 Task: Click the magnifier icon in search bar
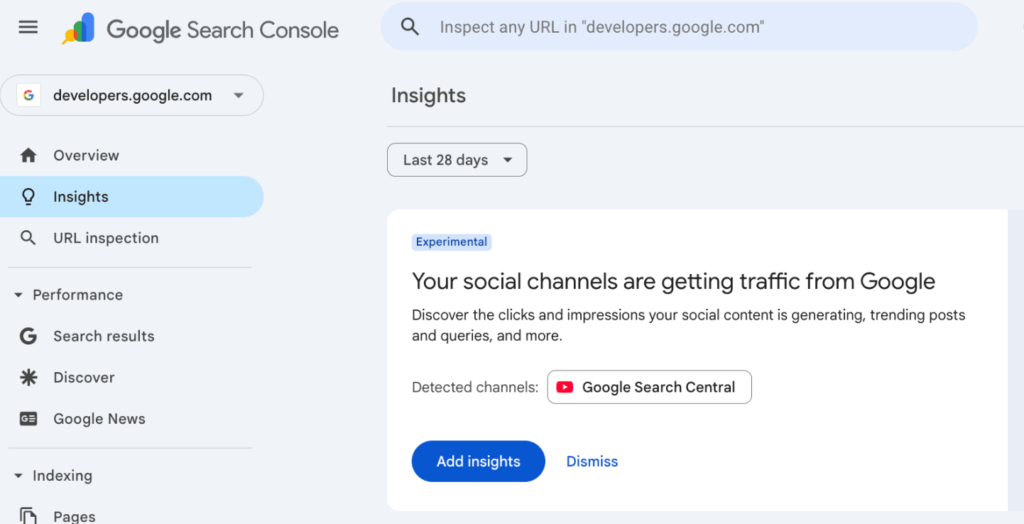click(x=410, y=27)
